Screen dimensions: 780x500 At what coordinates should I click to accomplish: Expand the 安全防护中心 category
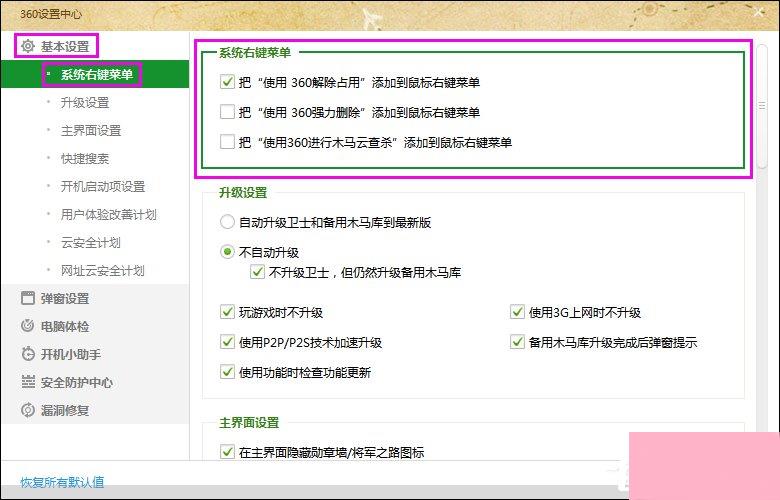tap(77, 382)
